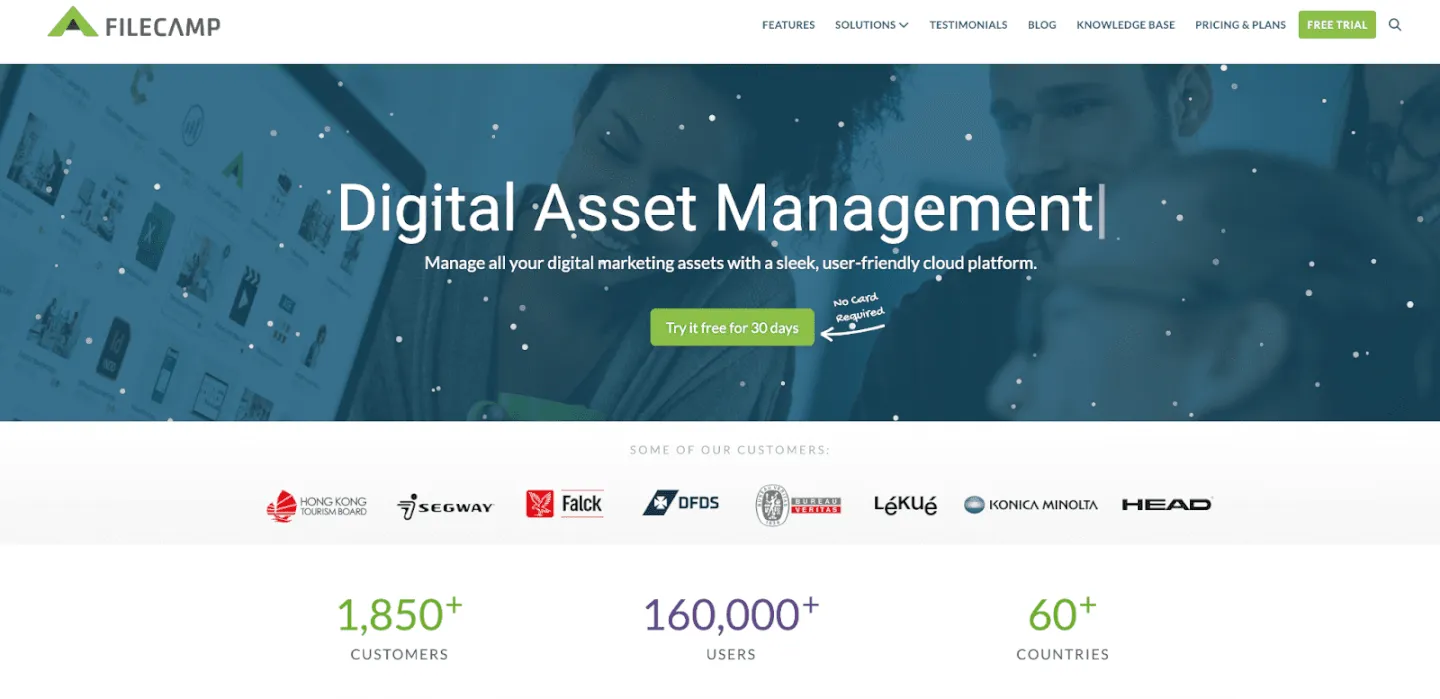Click the 1,850+ customers figure
The image size is (1440, 699).
399,614
